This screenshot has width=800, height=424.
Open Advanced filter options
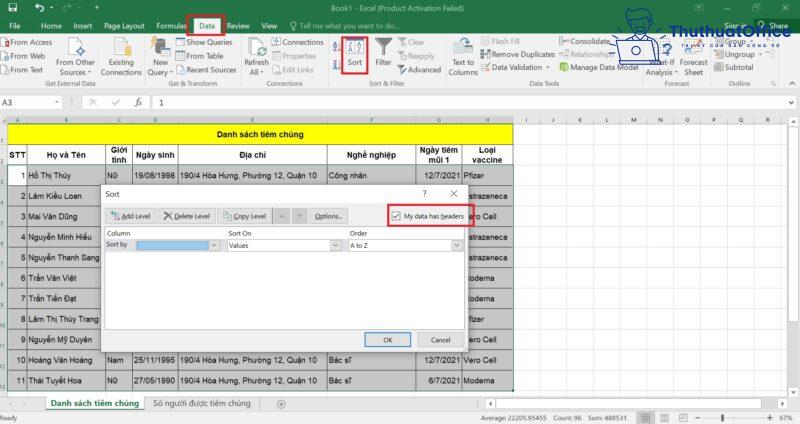(x=419, y=70)
